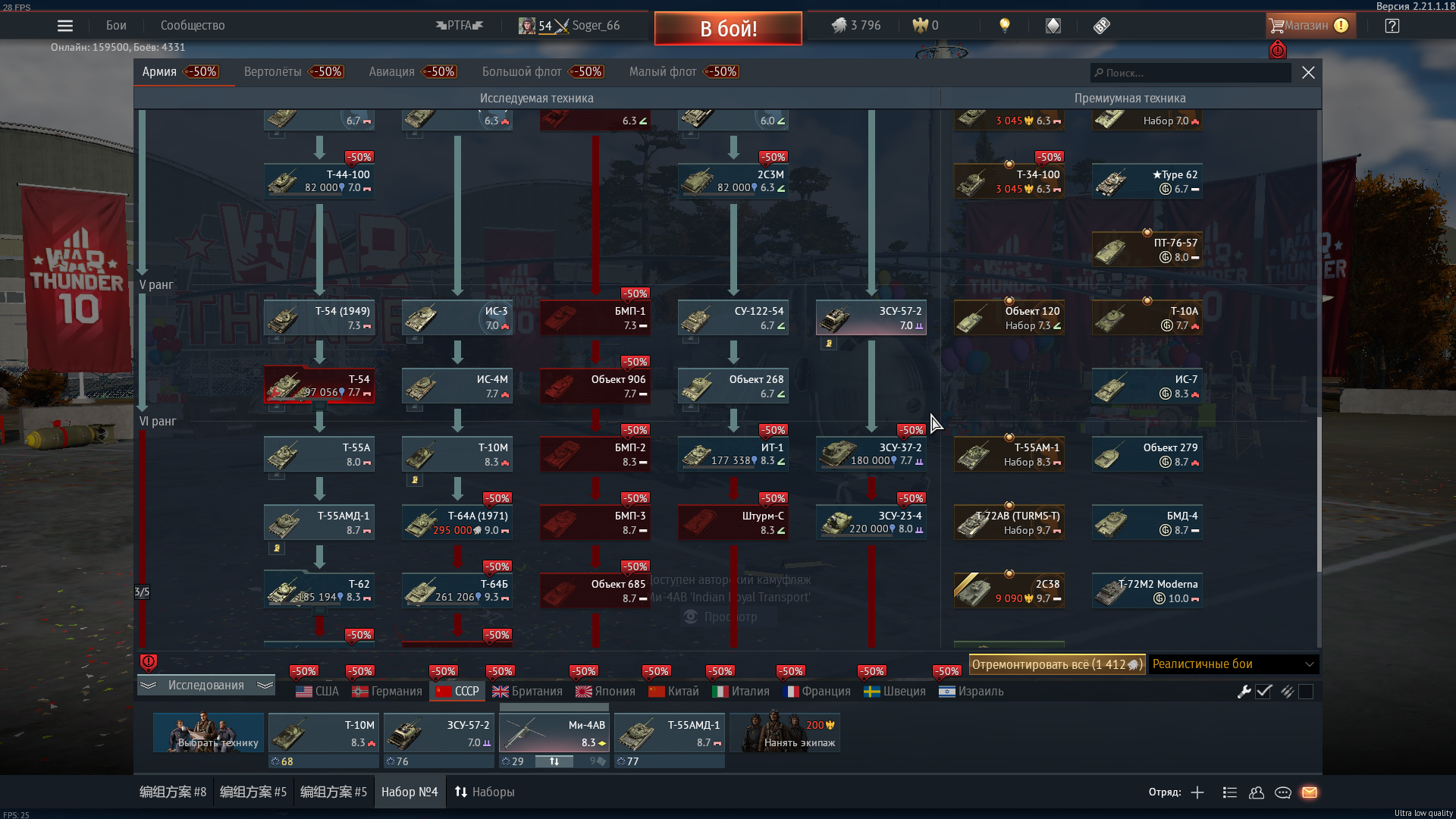
Task: Open the chat bubble icon
Action: pos(1283,792)
